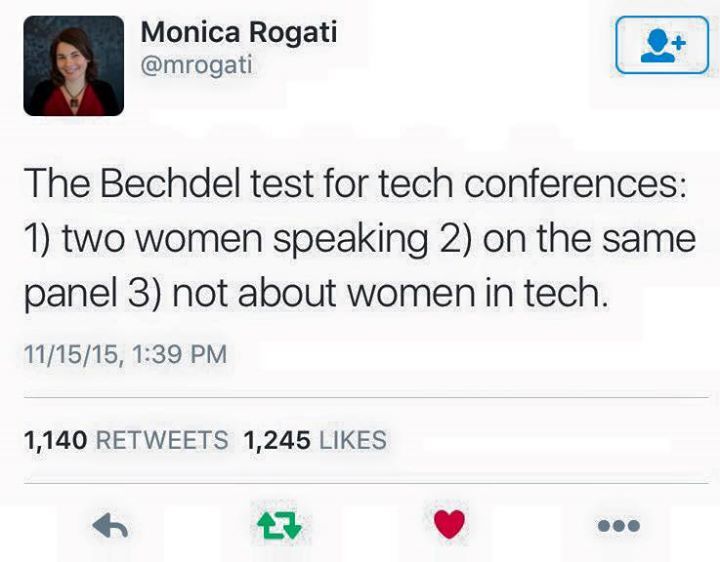Click the LIKES label word
Image resolution: width=720 pixels, height=562 pixels.
(x=352, y=439)
